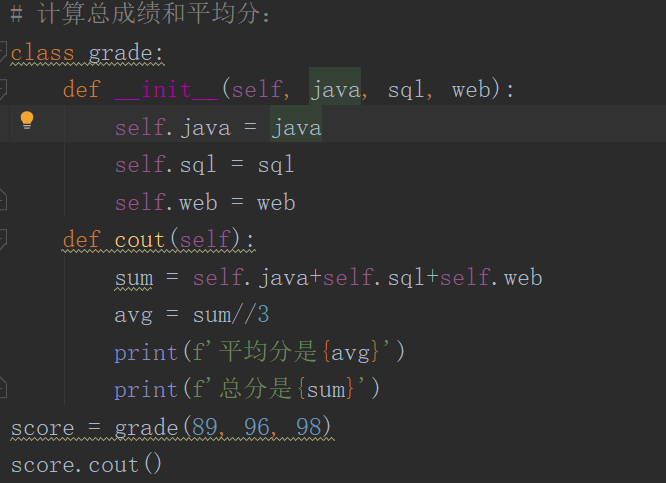This screenshot has height=483, width=666.
Task: Collapse the __init__ method fold marker
Action: (3, 89)
